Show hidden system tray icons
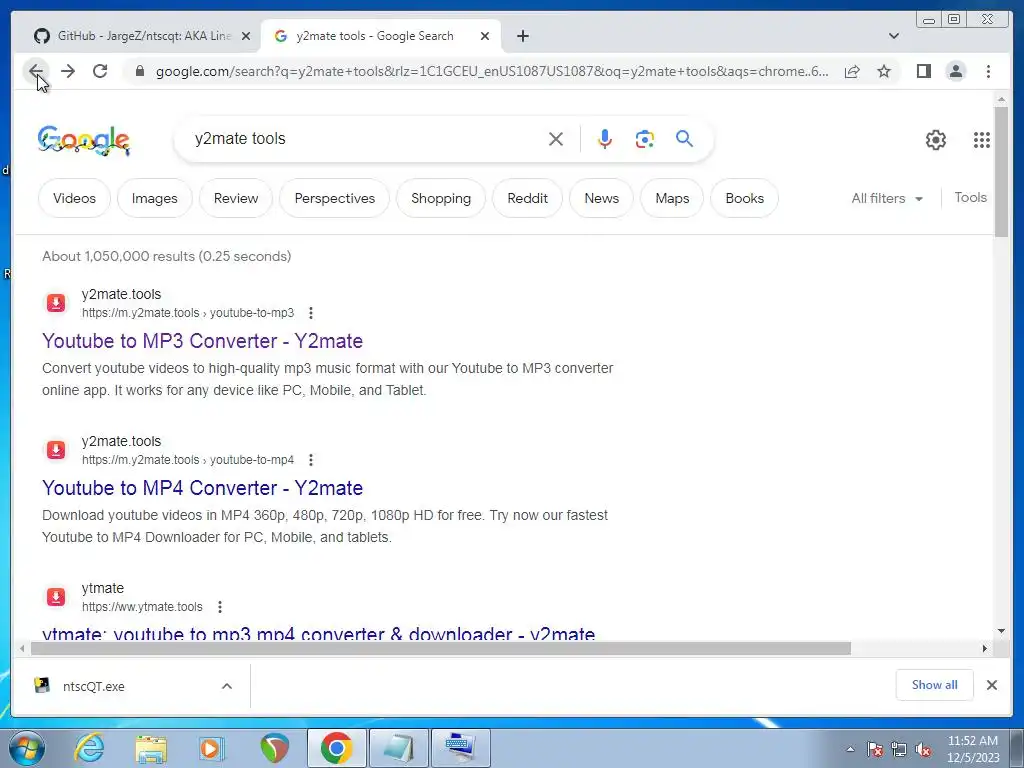 [850, 749]
